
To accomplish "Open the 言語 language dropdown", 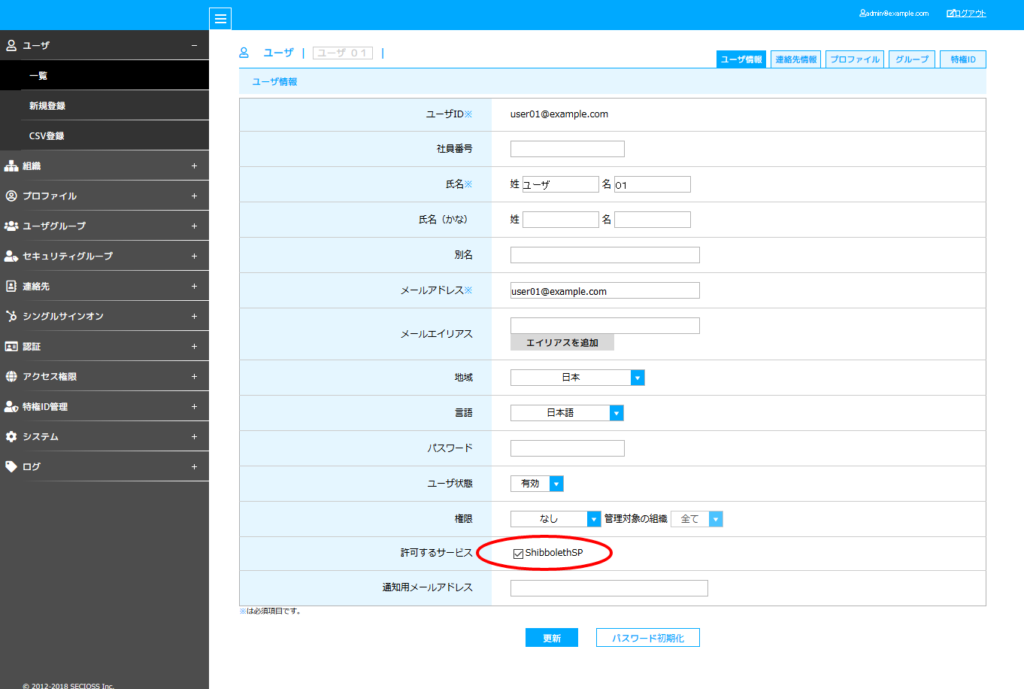I will pyautogui.click(x=616, y=412).
